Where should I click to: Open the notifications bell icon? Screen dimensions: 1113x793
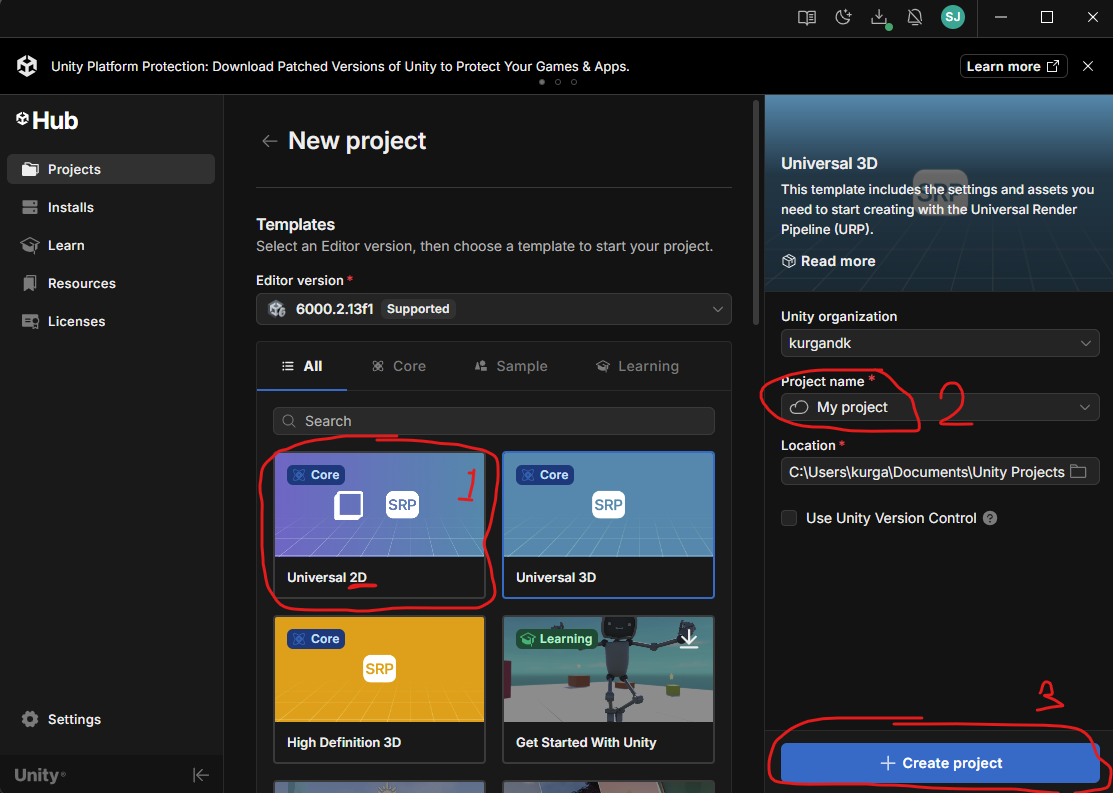pos(914,17)
